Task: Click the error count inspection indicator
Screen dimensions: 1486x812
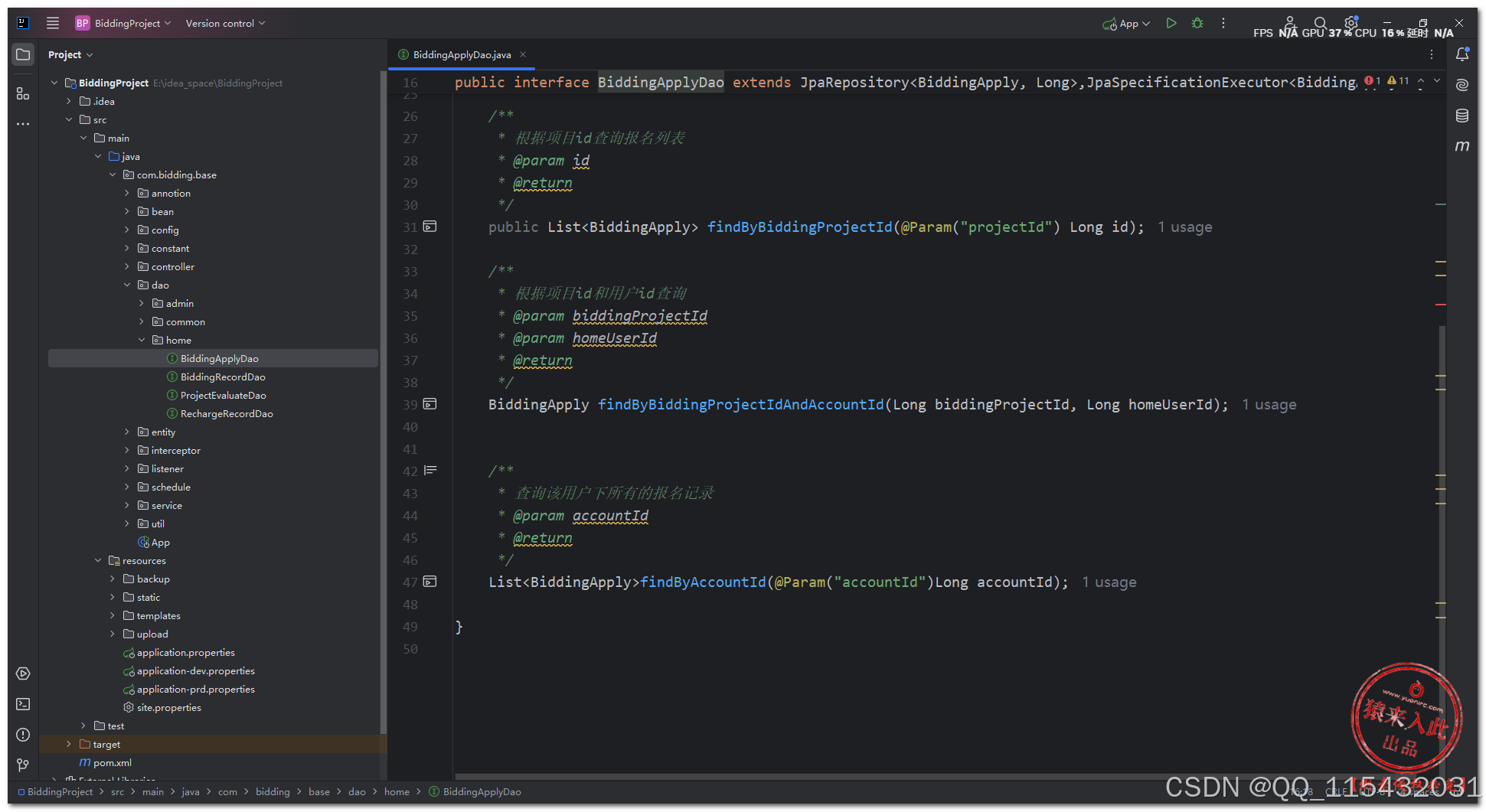Action: click(1372, 80)
